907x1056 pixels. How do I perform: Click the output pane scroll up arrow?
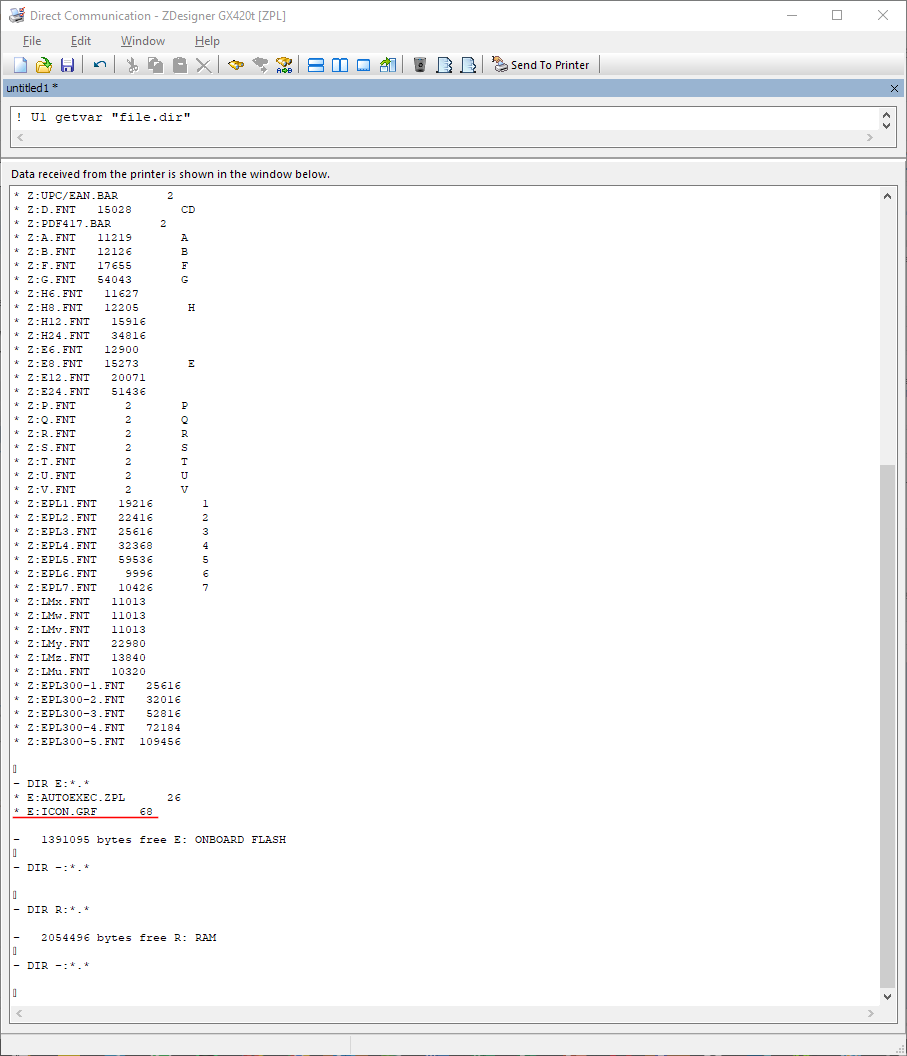tap(887, 197)
